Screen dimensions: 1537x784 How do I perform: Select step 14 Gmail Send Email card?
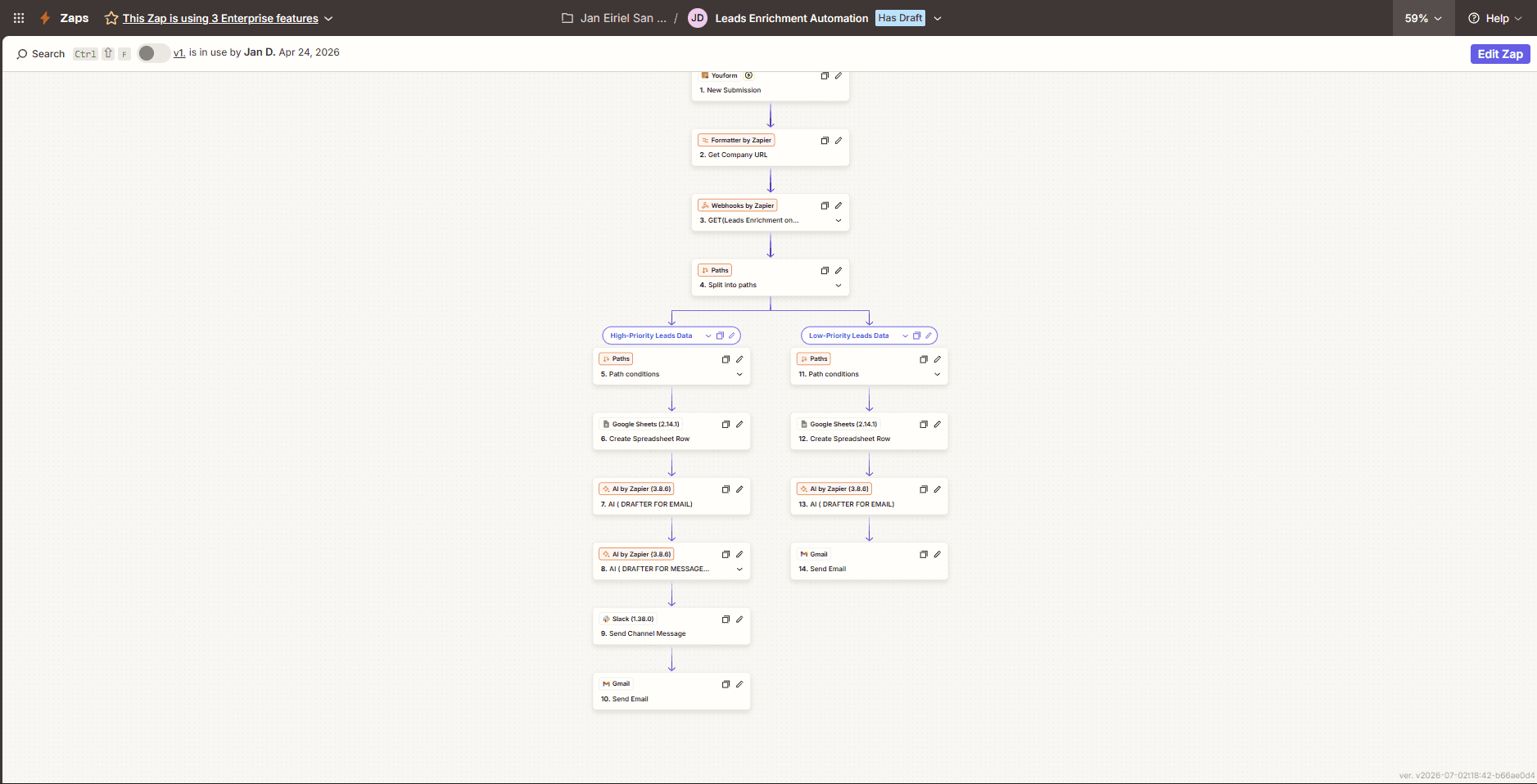[869, 561]
